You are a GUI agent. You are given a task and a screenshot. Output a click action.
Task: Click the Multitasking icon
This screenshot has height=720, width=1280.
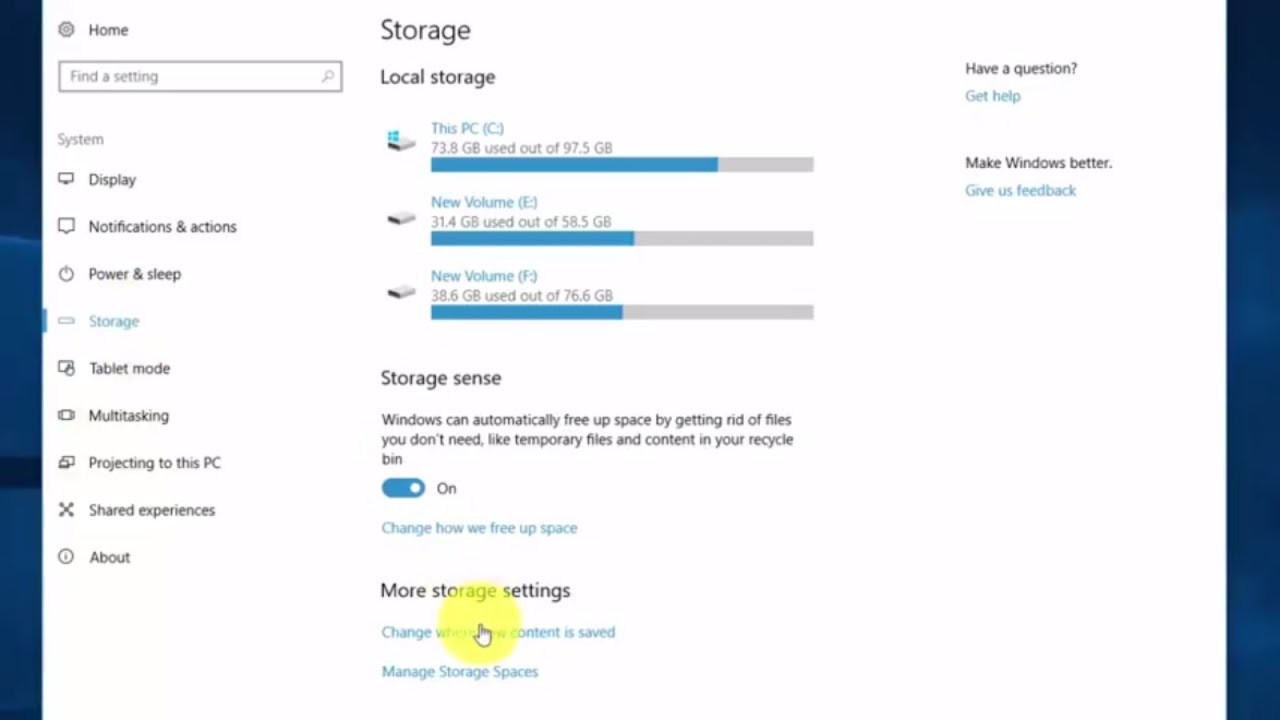[x=66, y=415]
